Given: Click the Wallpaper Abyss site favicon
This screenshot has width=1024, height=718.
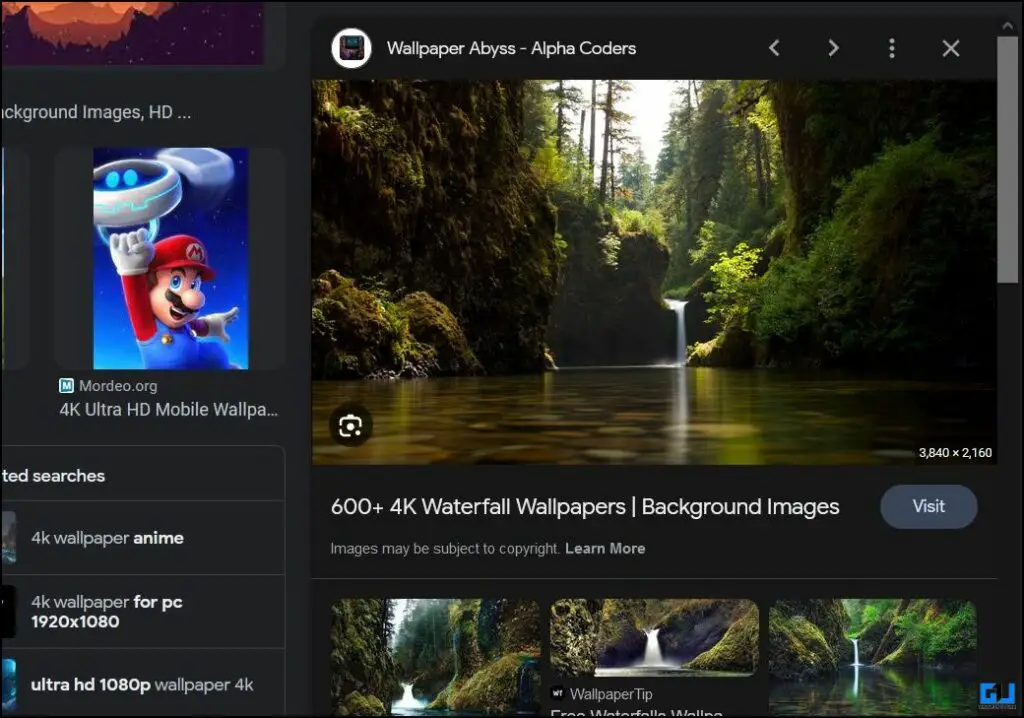Looking at the screenshot, I should point(351,48).
